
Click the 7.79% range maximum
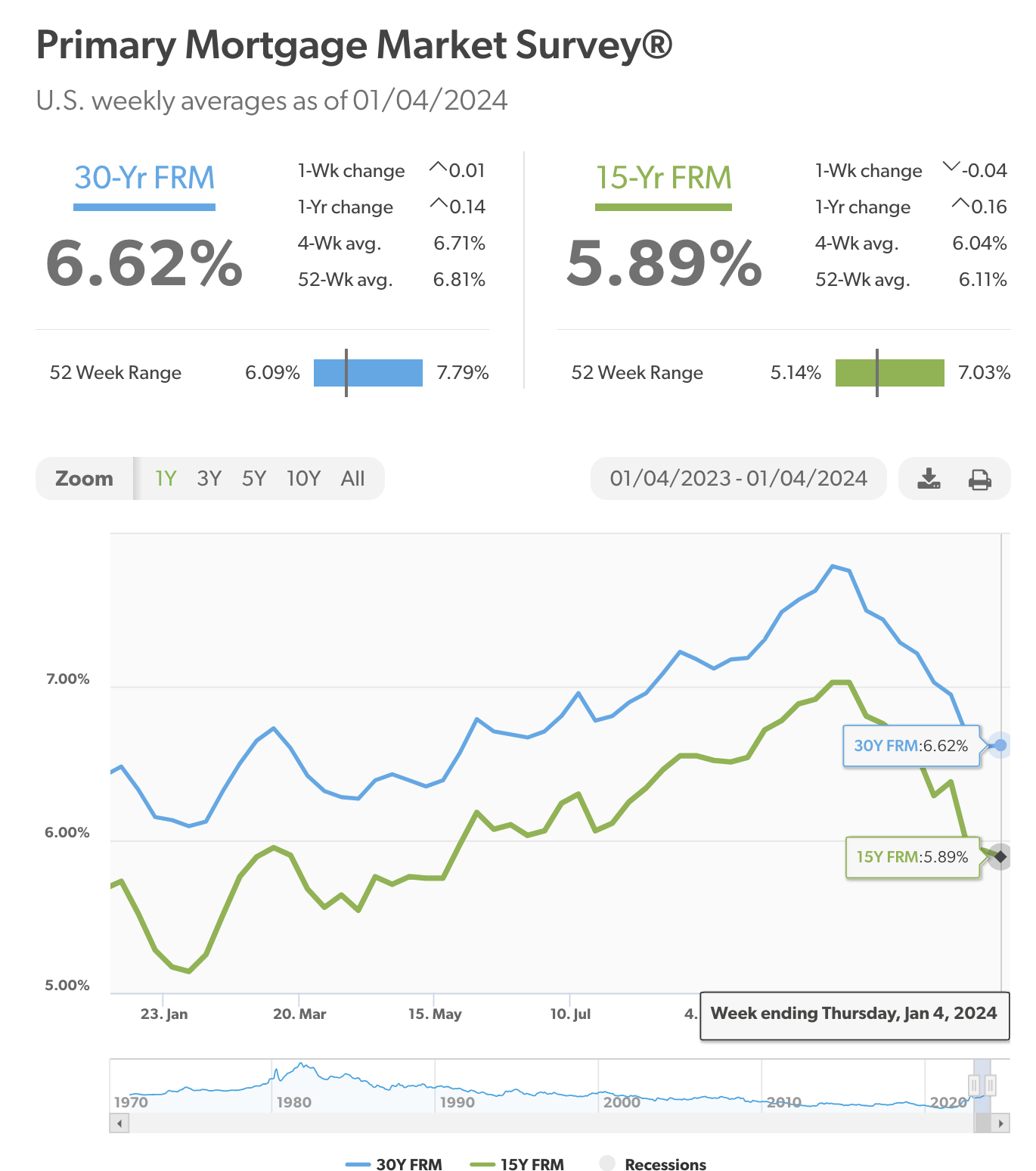point(463,373)
